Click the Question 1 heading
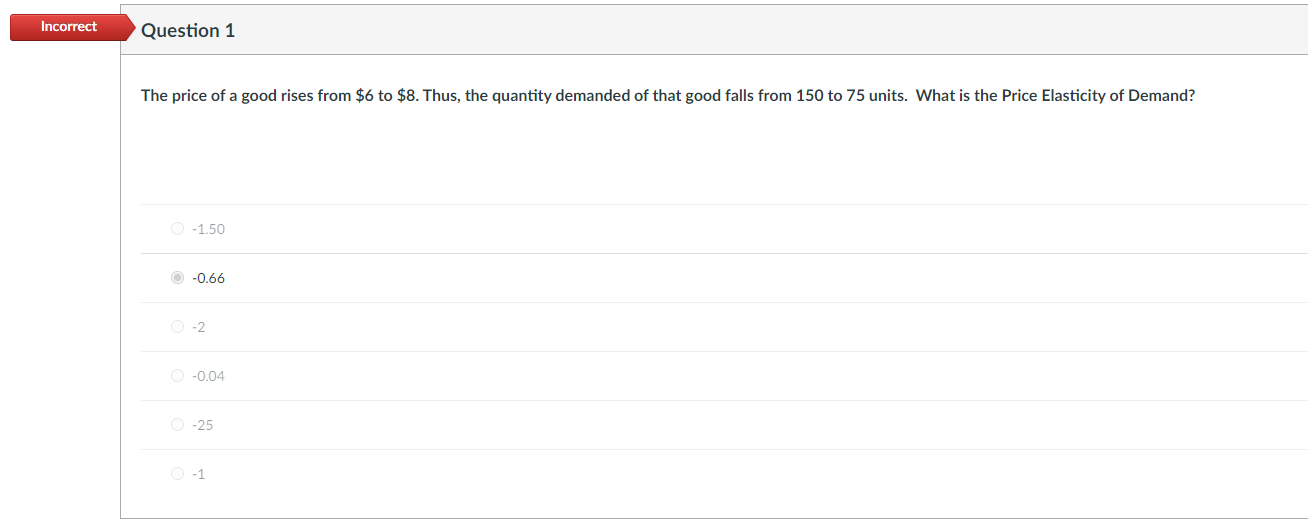Viewport: 1308px width, 526px height. click(188, 30)
